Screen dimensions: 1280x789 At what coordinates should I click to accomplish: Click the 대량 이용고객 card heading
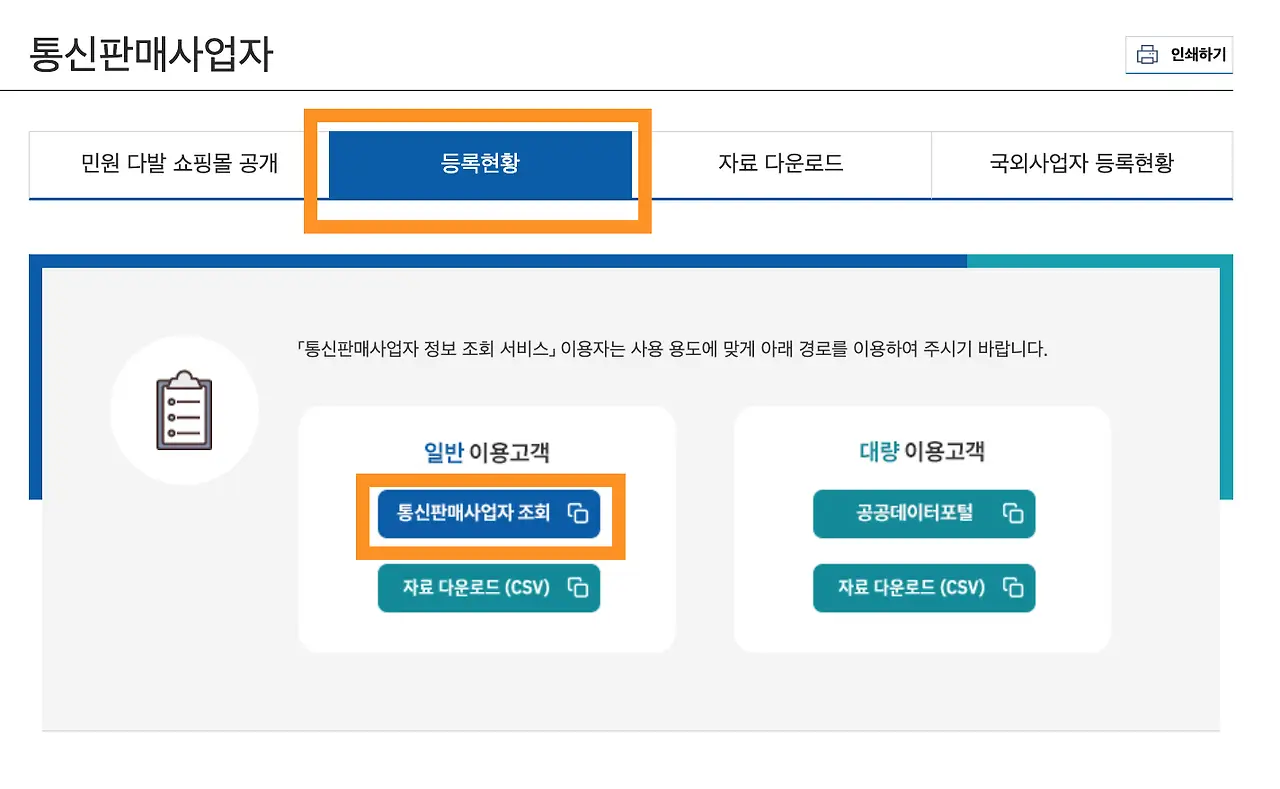click(x=923, y=451)
